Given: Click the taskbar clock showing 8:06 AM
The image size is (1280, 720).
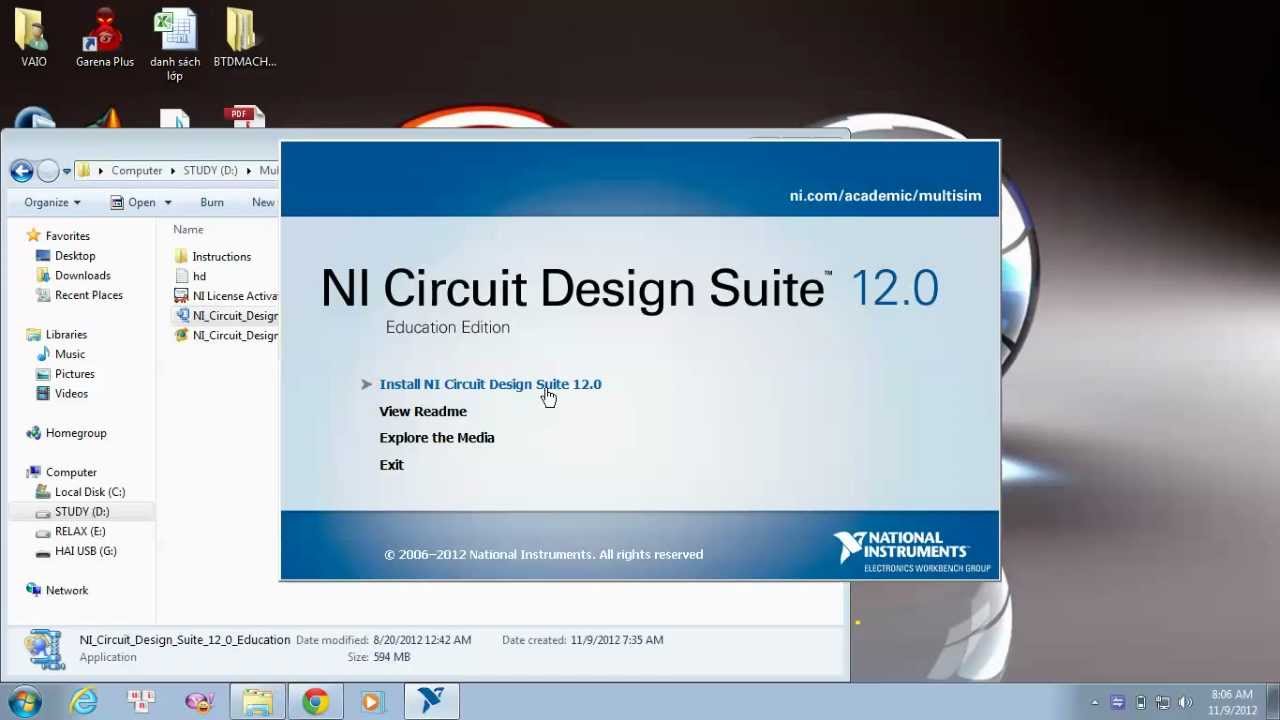Looking at the screenshot, I should [x=1232, y=702].
